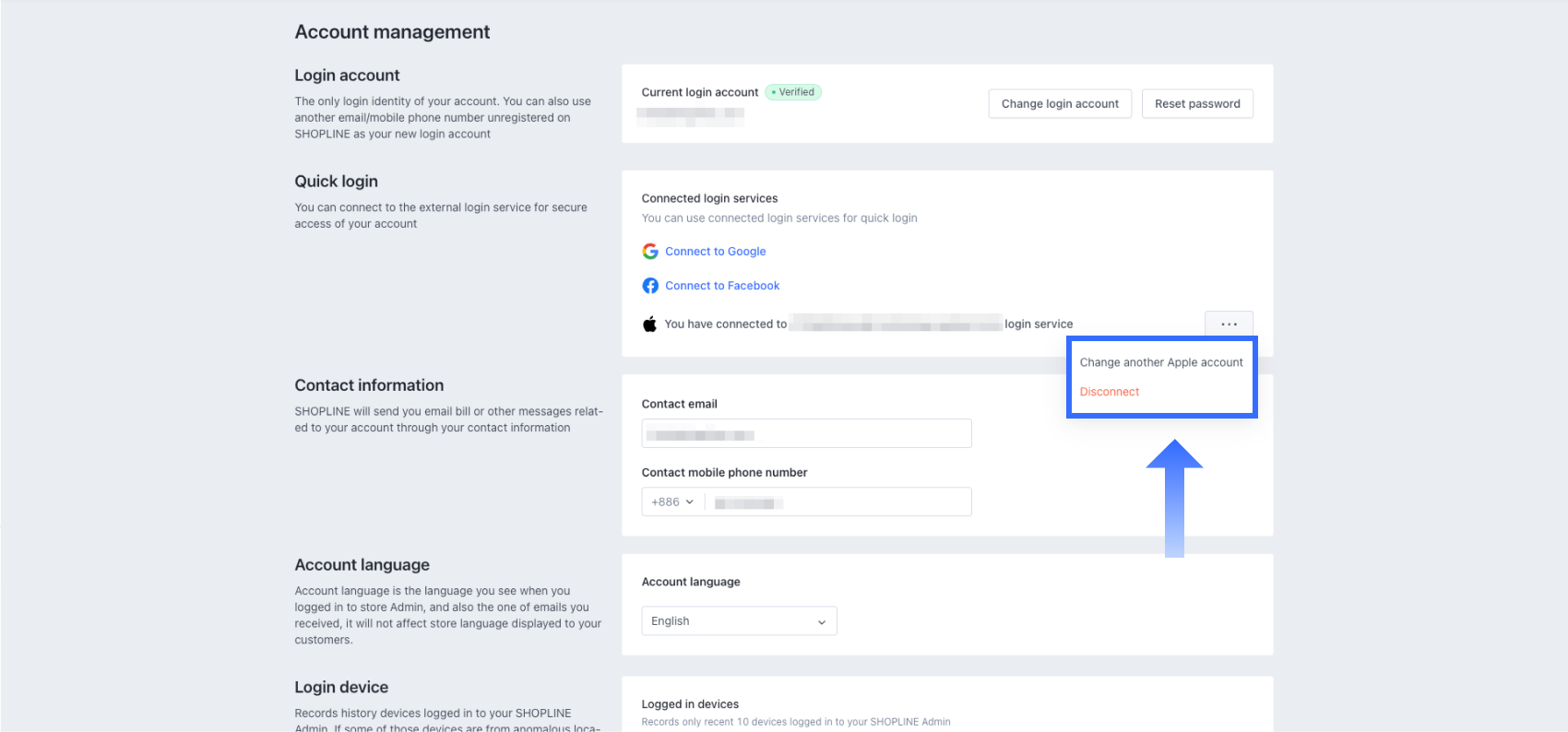The image size is (1568, 732).
Task: Click the Account management page heading
Action: click(392, 32)
